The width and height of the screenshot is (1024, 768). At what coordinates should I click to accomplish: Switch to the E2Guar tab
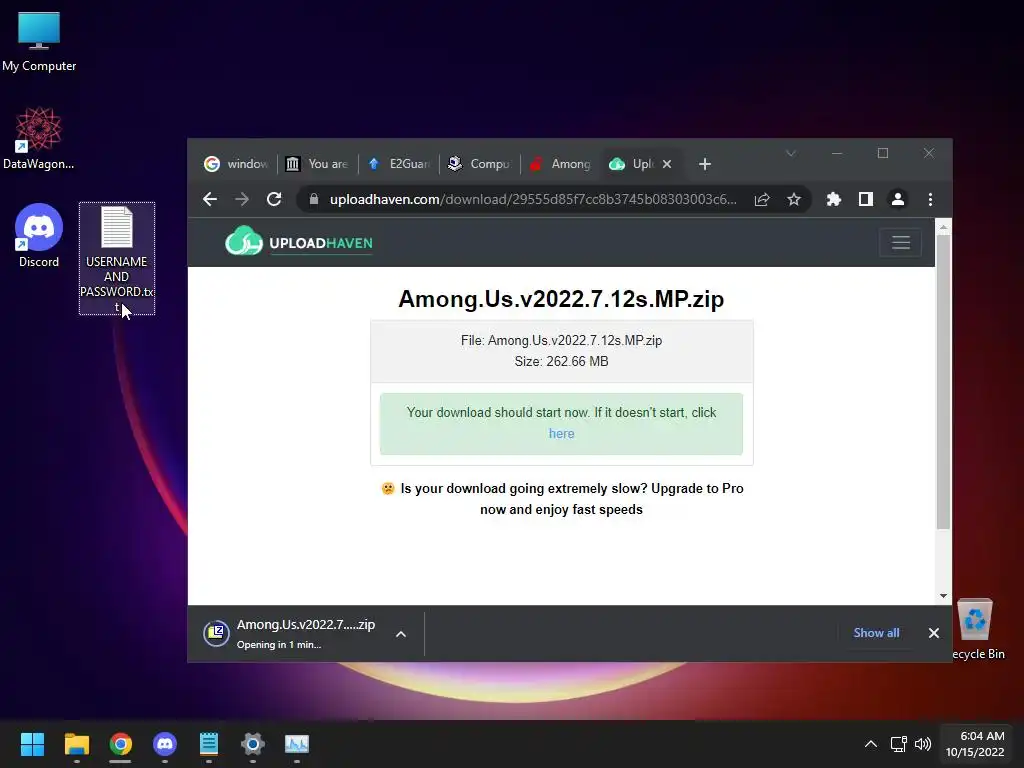click(x=399, y=164)
